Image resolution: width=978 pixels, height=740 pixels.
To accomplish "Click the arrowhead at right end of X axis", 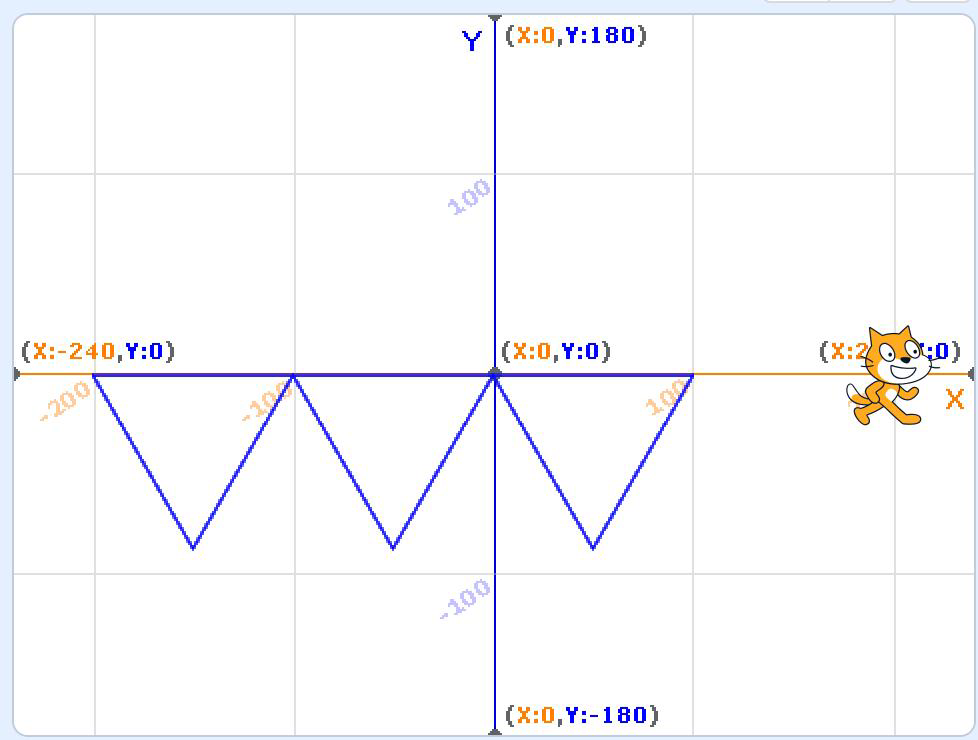I will (971, 374).
